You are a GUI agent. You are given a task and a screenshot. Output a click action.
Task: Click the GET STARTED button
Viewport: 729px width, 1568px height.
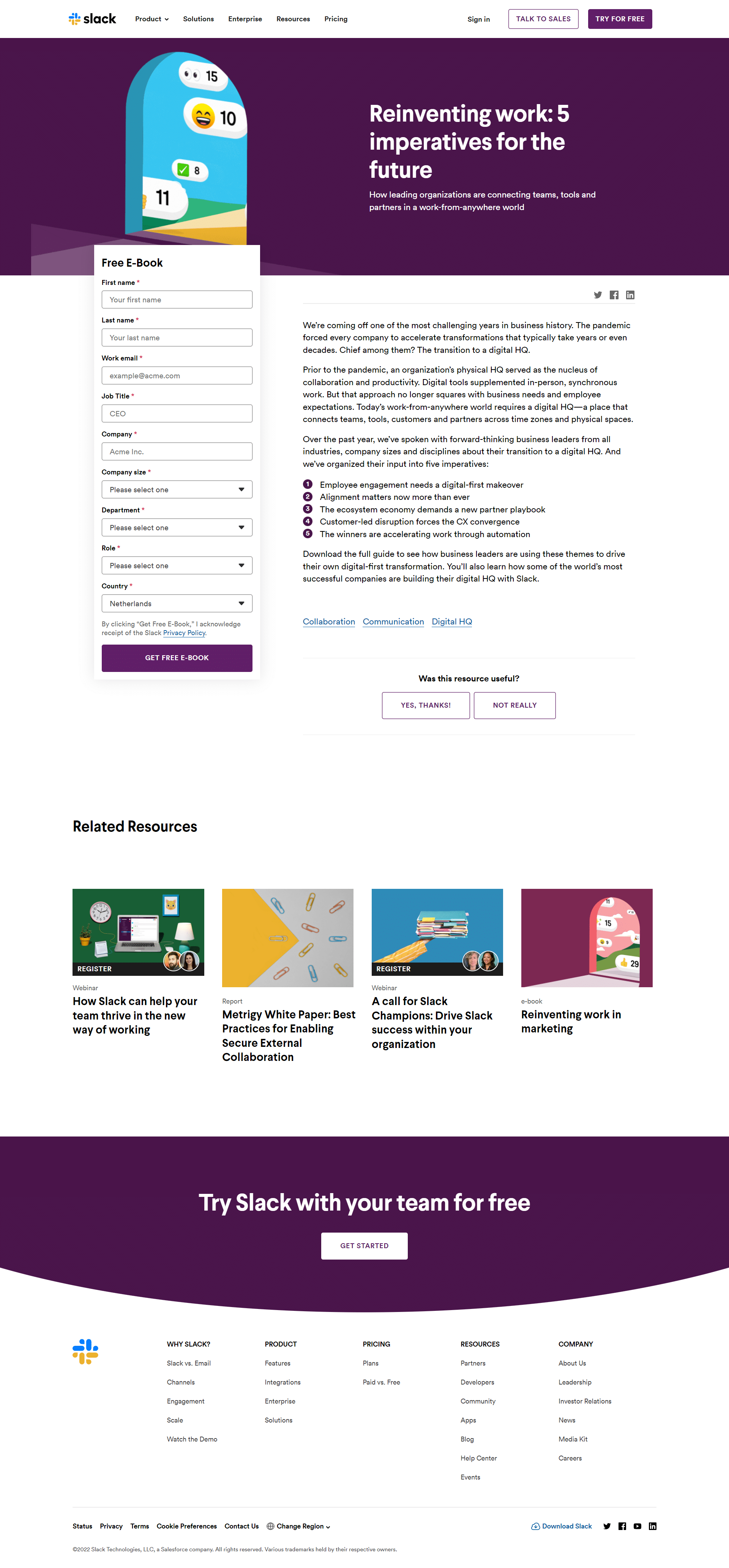[364, 1245]
